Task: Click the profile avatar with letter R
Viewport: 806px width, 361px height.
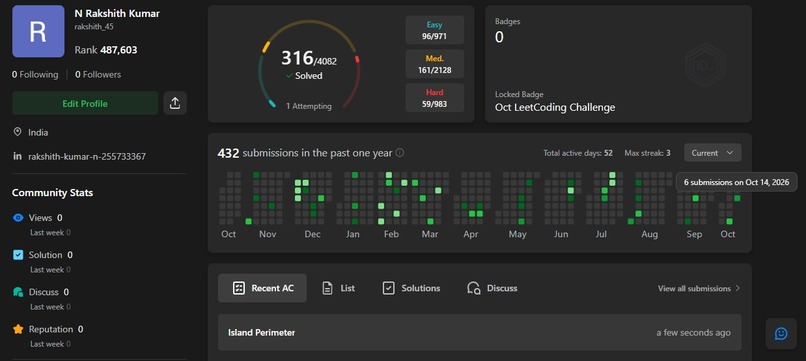Action: click(x=39, y=31)
